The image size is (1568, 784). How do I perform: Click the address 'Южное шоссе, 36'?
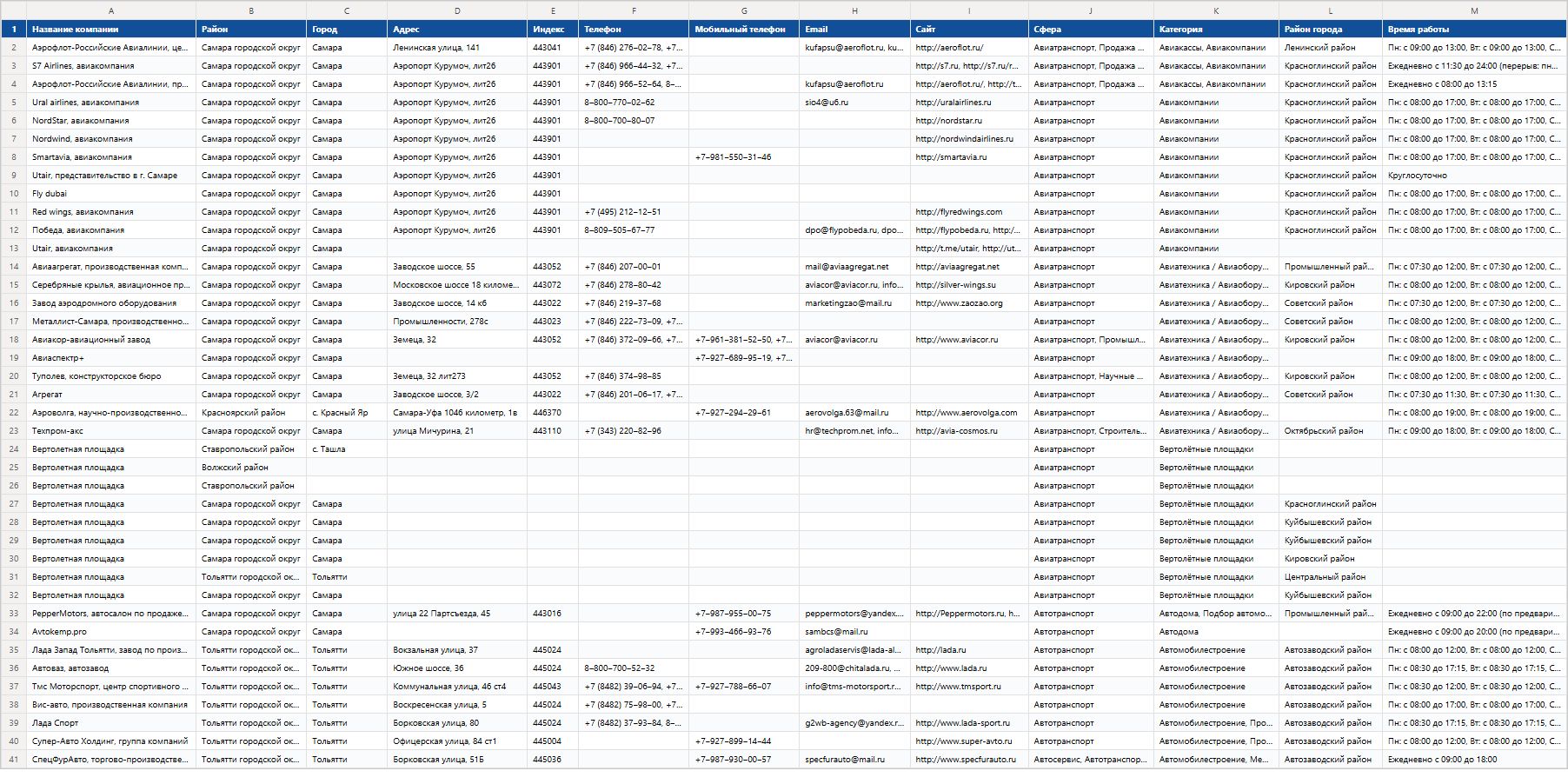[457, 668]
